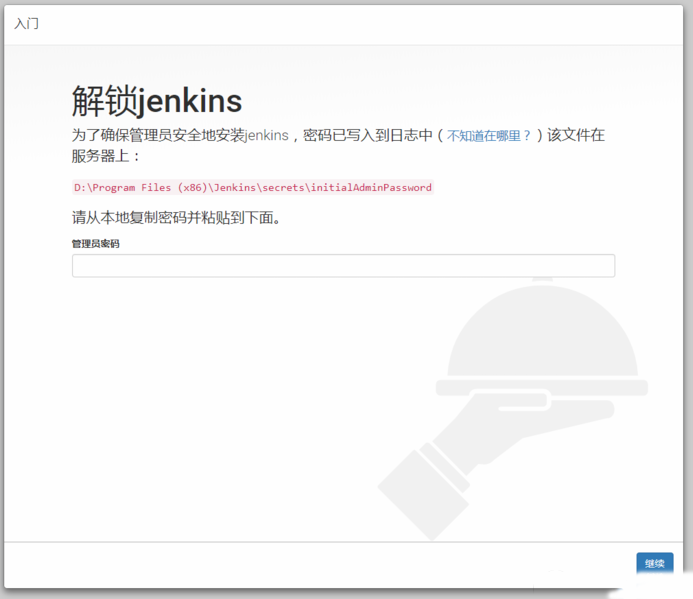The width and height of the screenshot is (693, 599).
Task: Click the 解锁jenkins heading
Action: coord(157,101)
